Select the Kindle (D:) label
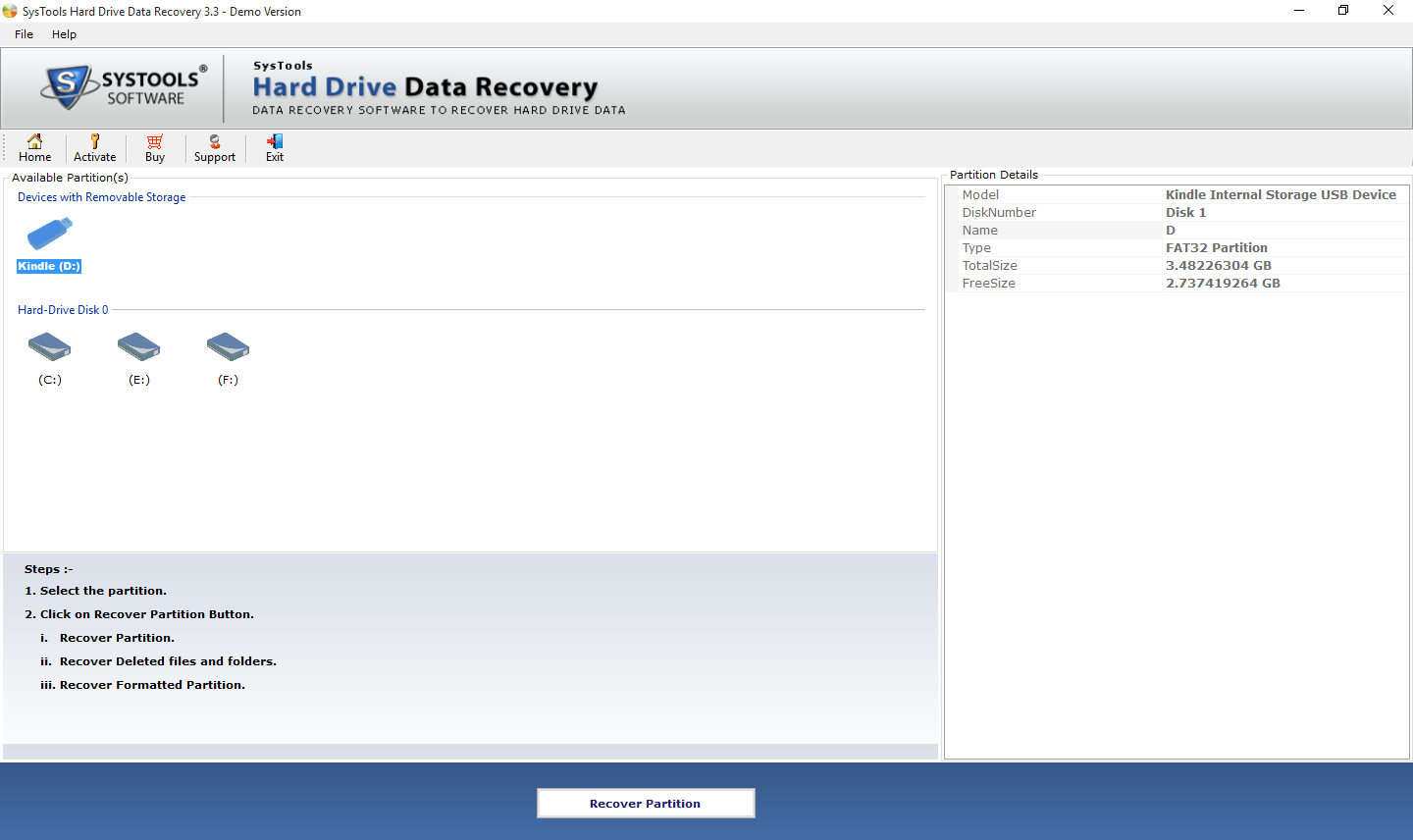This screenshot has width=1413, height=840. (49, 266)
